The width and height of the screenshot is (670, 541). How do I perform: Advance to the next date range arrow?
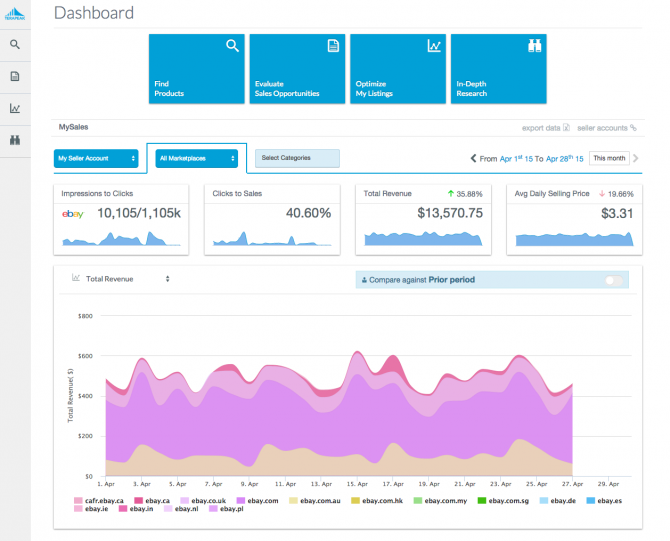636,158
